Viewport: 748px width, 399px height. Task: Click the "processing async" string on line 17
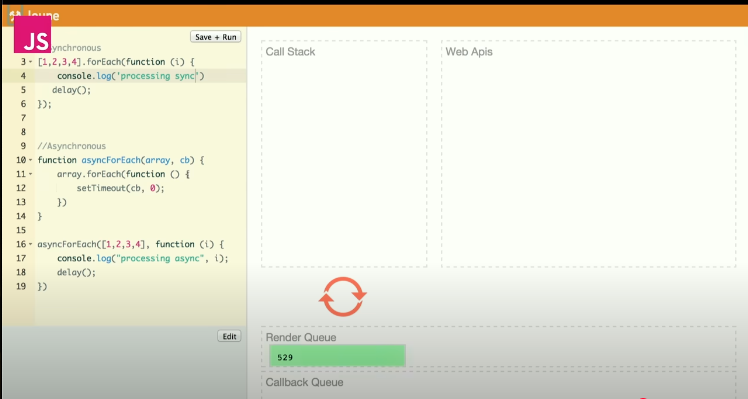[160, 258]
